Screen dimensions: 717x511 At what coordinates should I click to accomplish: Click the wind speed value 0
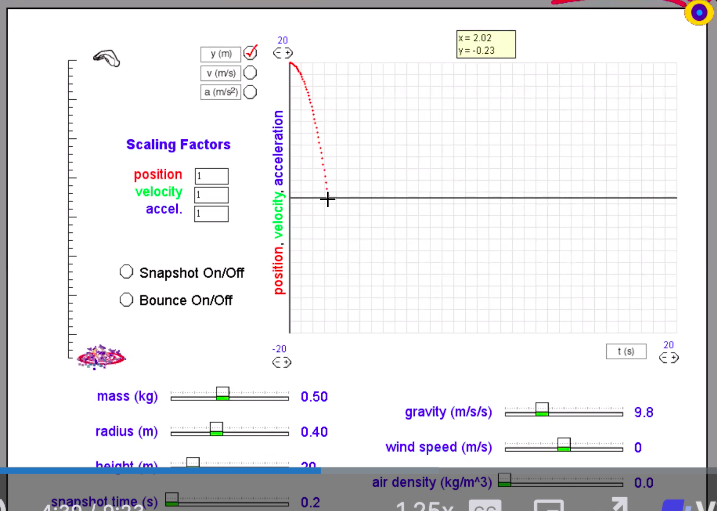[x=638, y=447]
